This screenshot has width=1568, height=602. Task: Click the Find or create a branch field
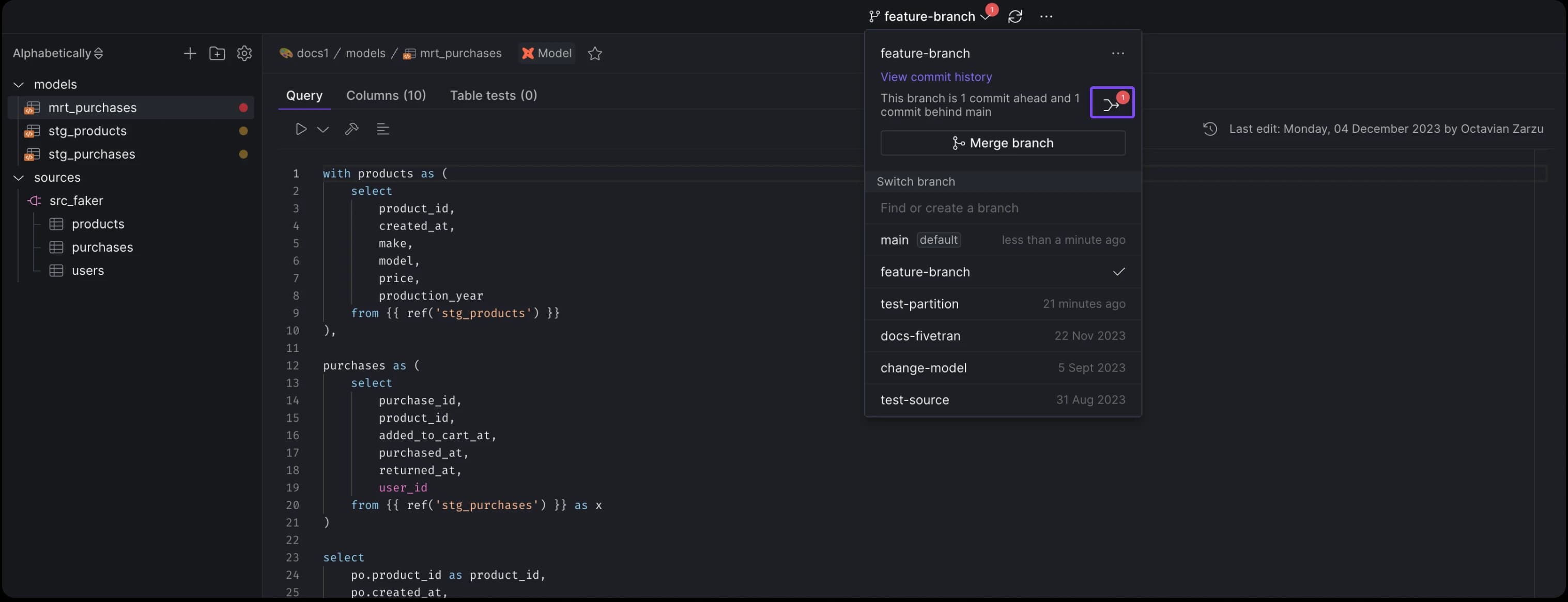[x=1003, y=207]
